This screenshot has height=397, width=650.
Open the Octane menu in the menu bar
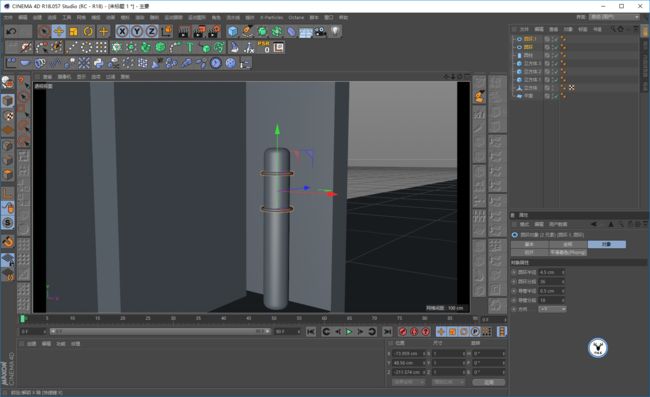click(x=296, y=17)
